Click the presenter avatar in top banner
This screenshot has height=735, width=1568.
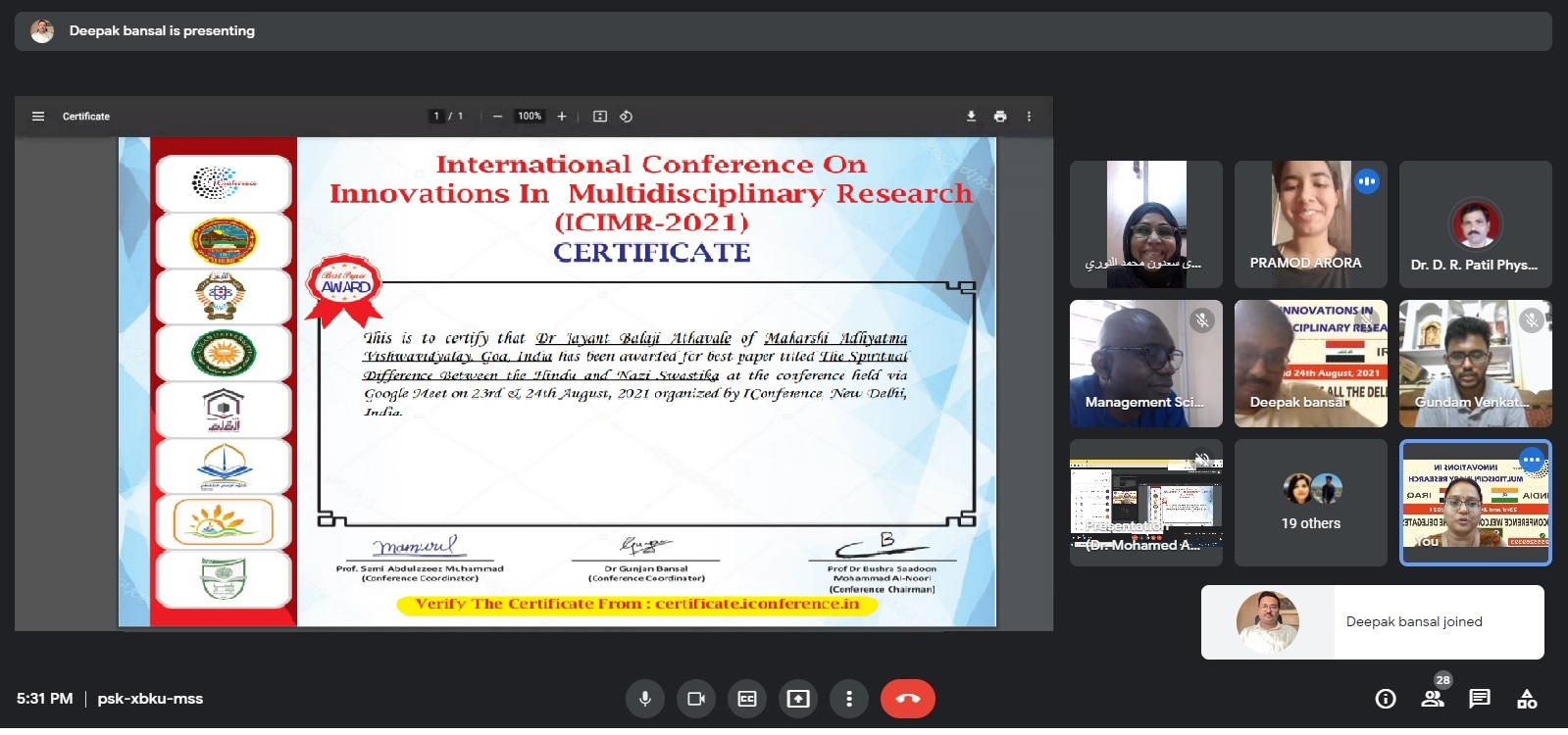coord(42,31)
